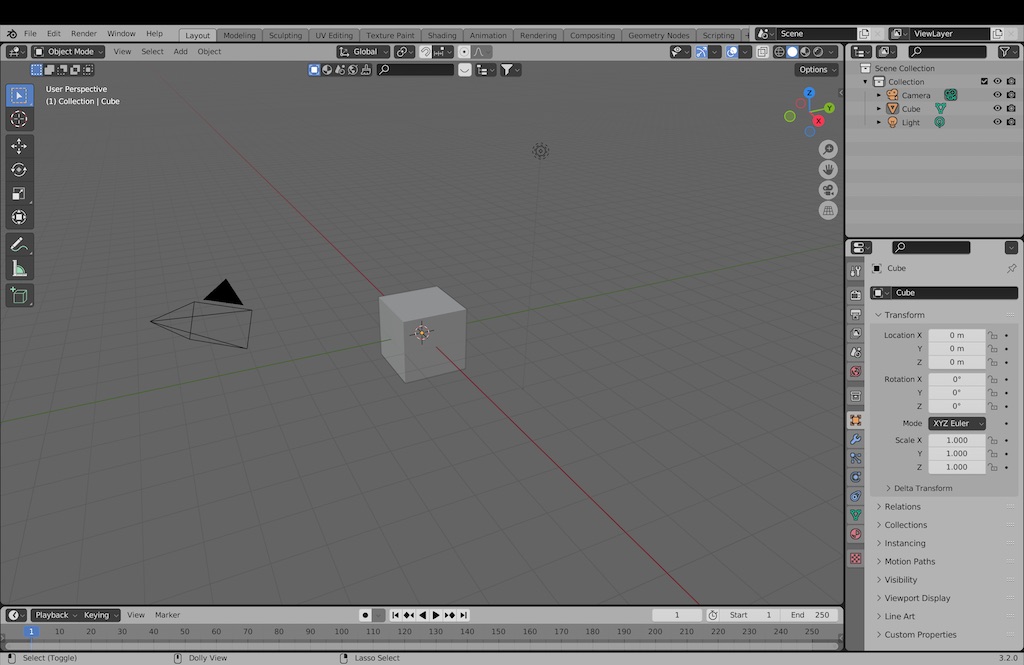Click the Location X input field
This screenshot has width=1024, height=665.
pos(956,335)
